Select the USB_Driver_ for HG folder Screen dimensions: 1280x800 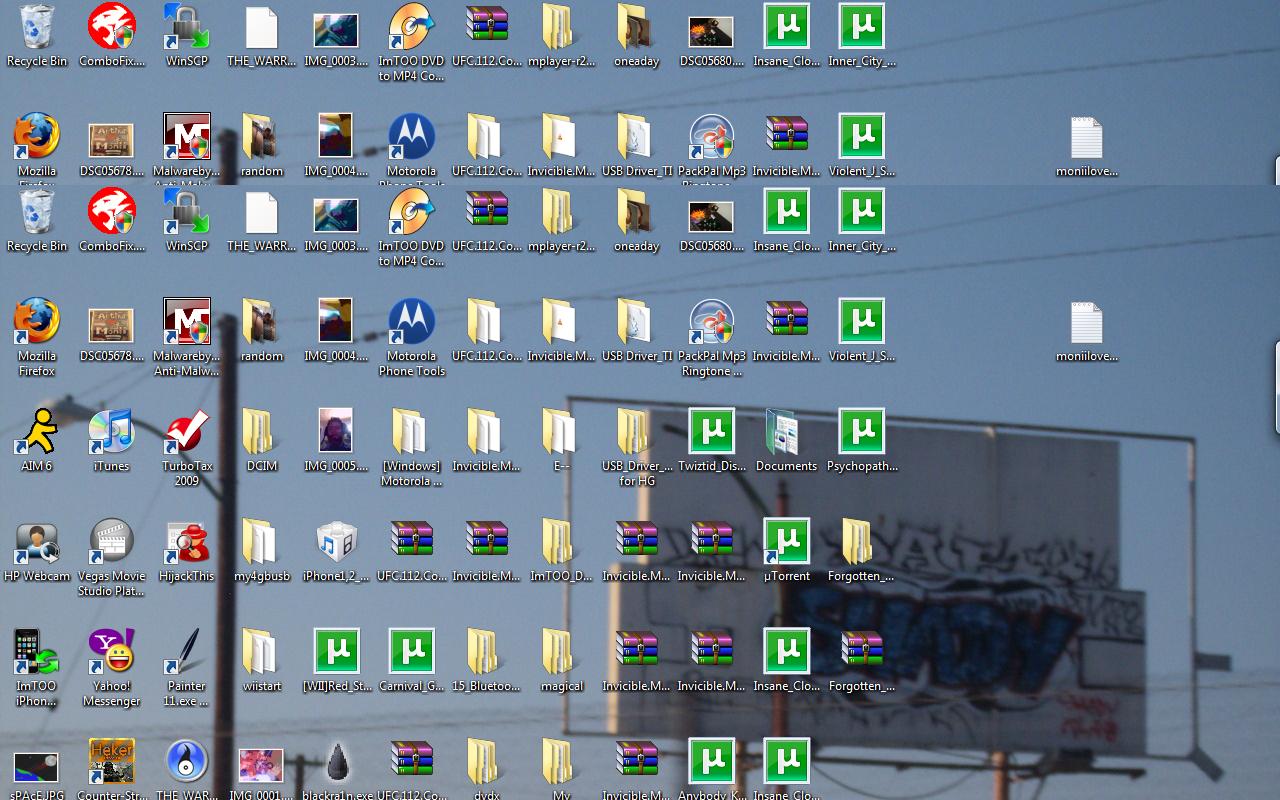pos(636,431)
